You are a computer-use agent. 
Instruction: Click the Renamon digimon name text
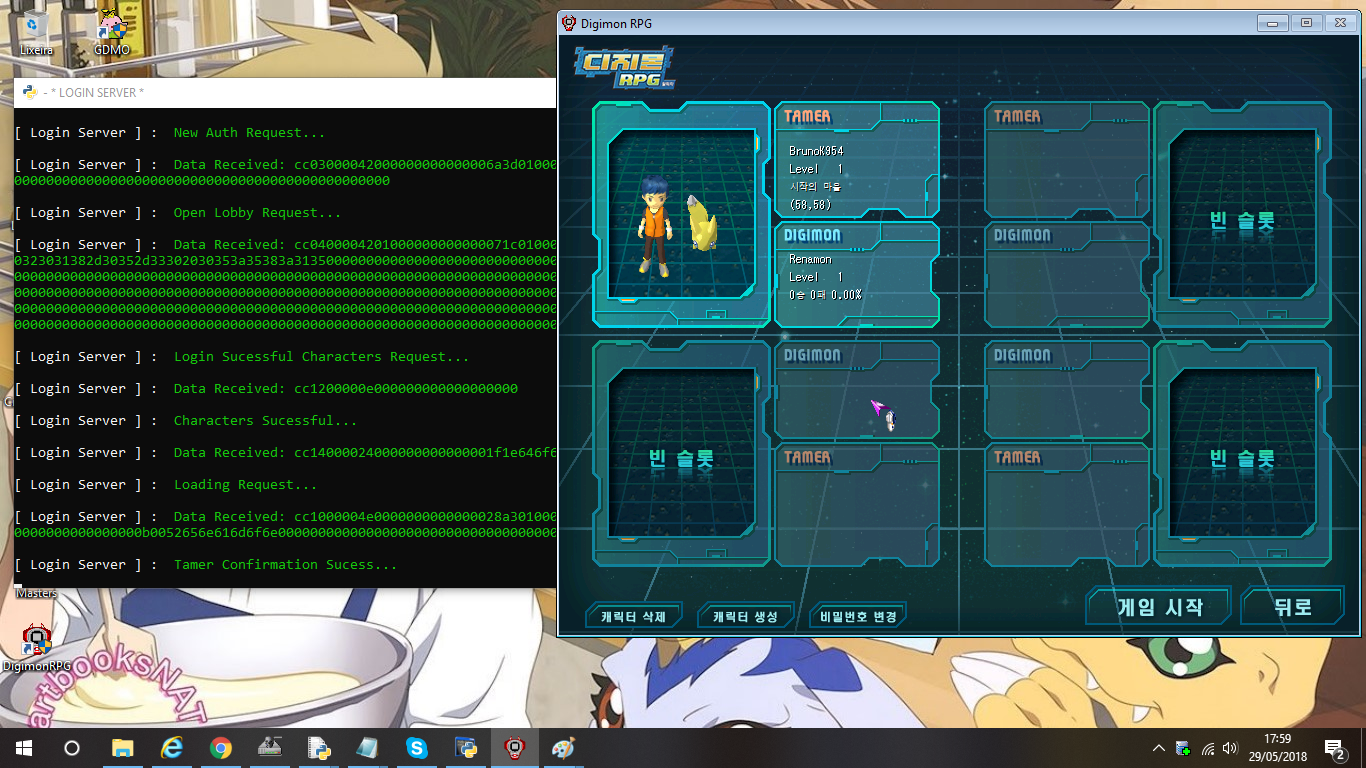[810, 259]
